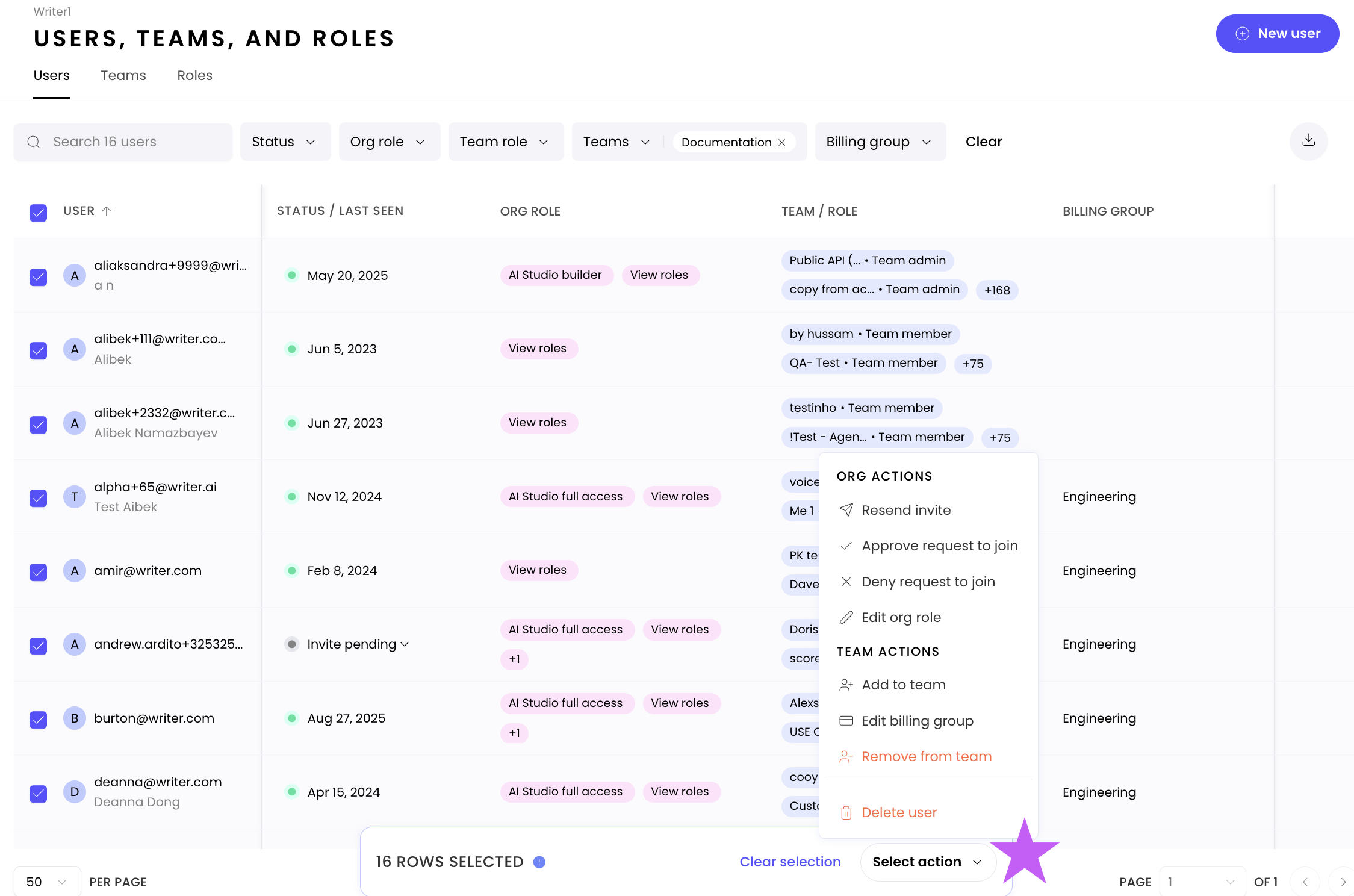The image size is (1354, 896).
Task: Sort by the USER column arrow
Action: pyautogui.click(x=107, y=211)
